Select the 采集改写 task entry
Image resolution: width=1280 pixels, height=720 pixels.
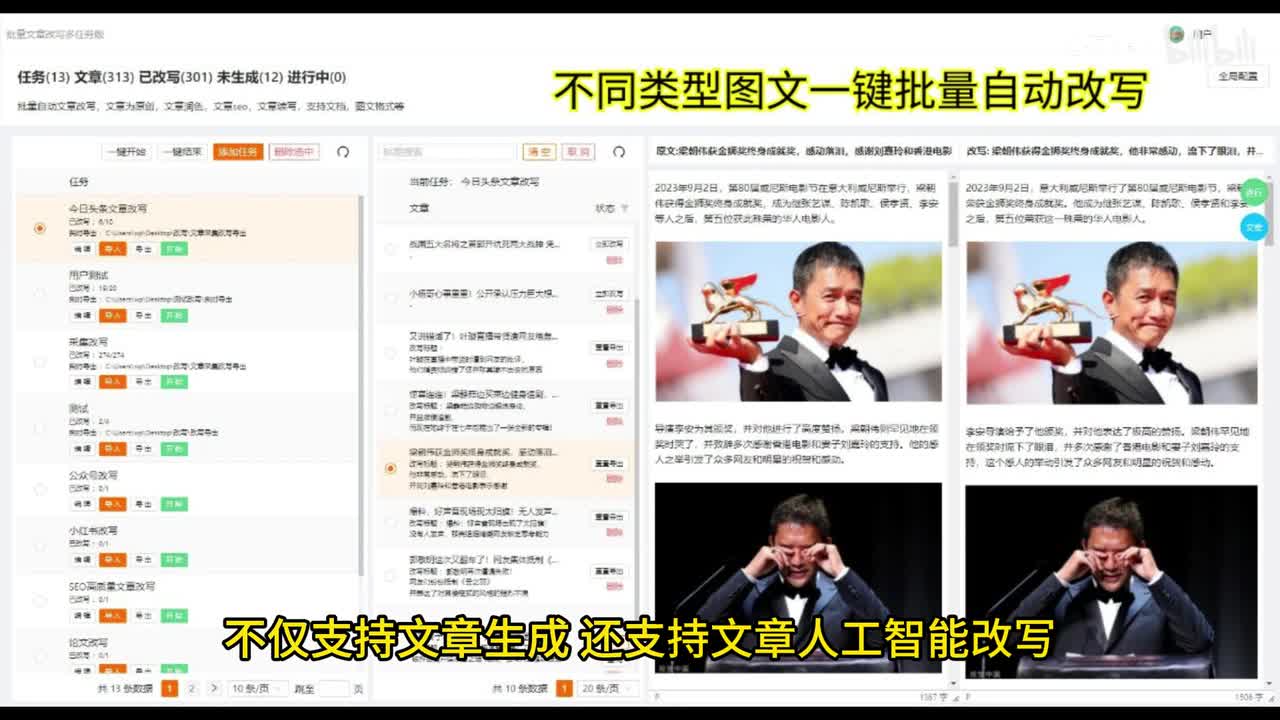88,342
